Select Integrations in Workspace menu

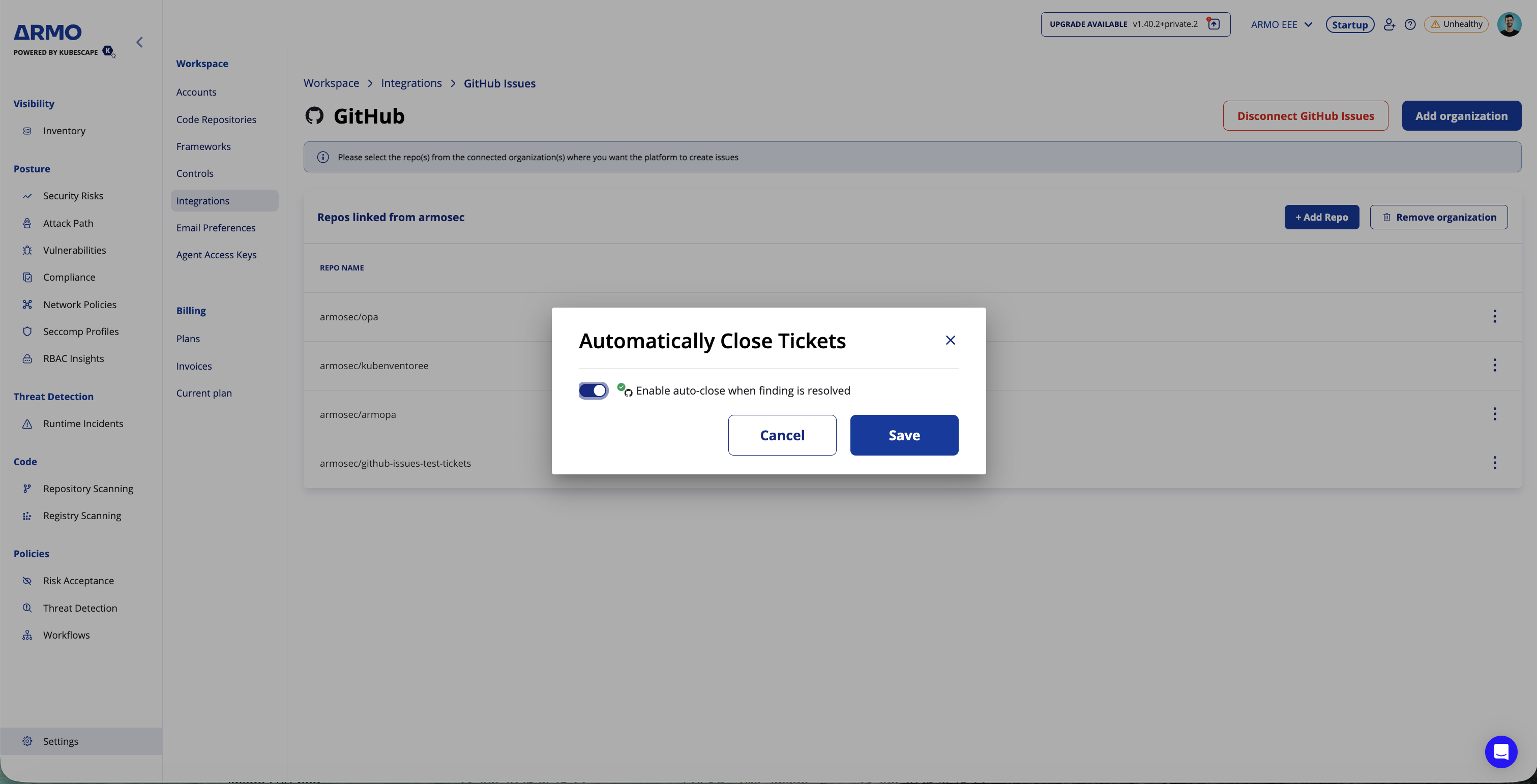[x=224, y=200]
